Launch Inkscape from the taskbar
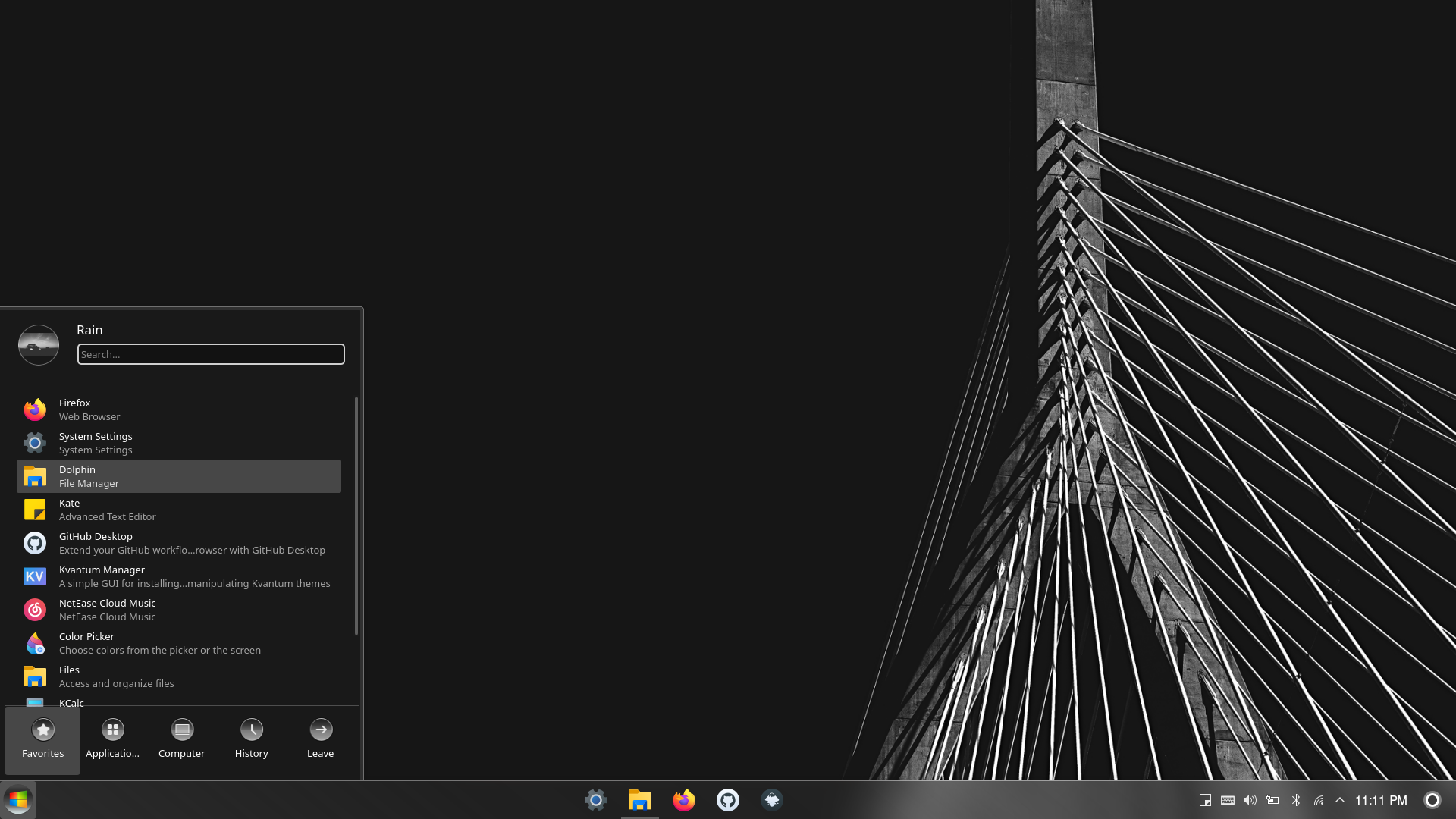Image resolution: width=1456 pixels, height=819 pixels. coord(772,800)
